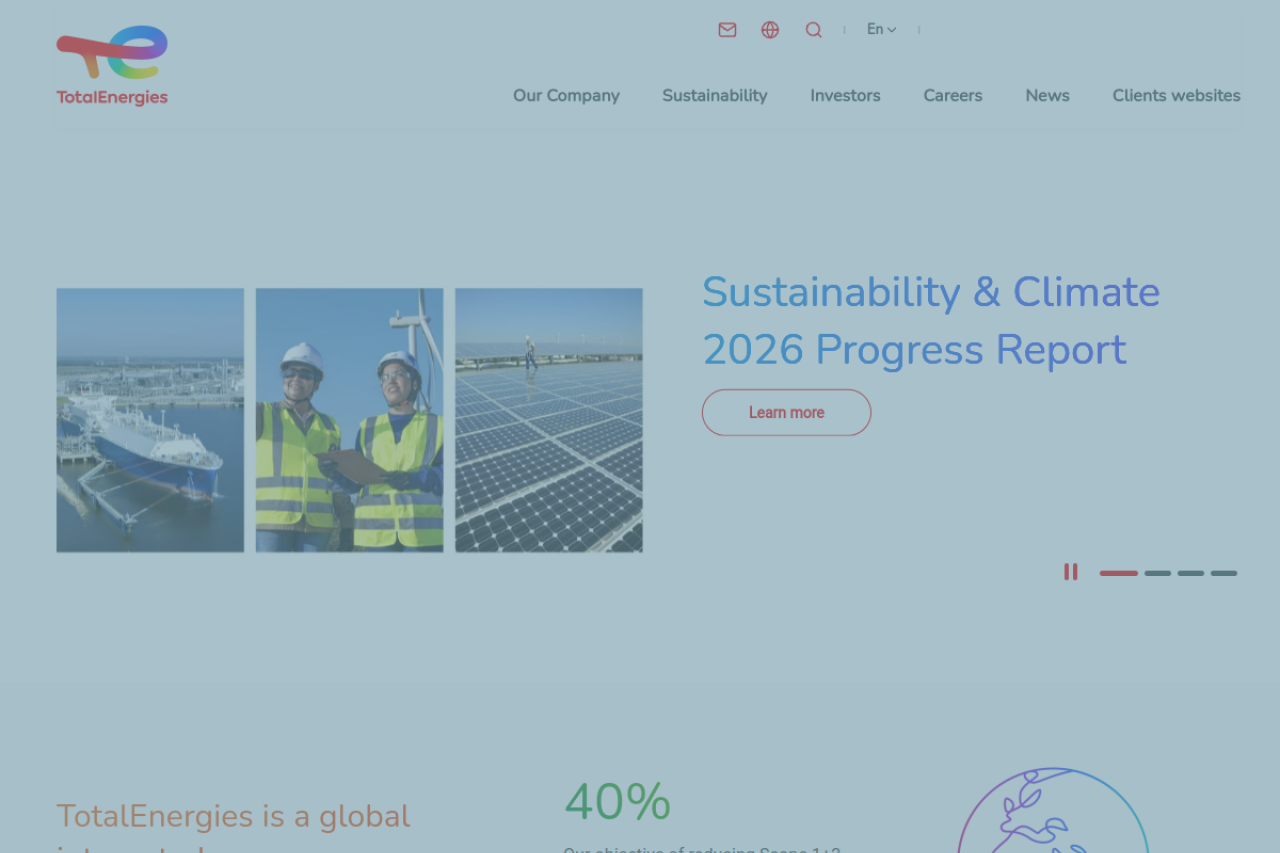The height and width of the screenshot is (853, 1280).
Task: Go to the Careers section
Action: [952, 96]
